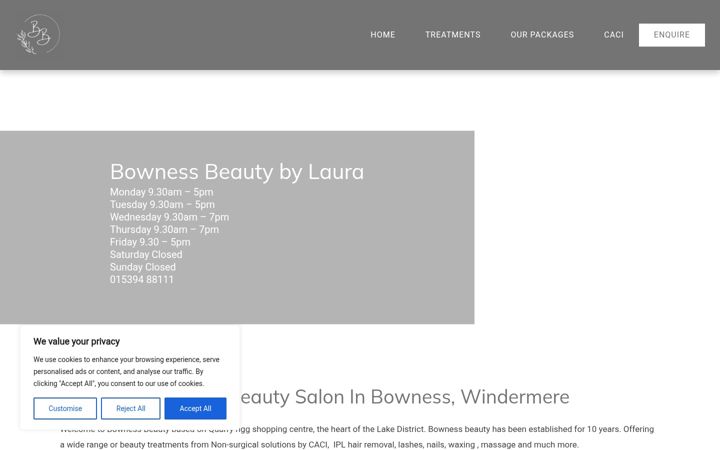Go to Our Packages page
Screen dimensions: 720x450
[542, 35]
